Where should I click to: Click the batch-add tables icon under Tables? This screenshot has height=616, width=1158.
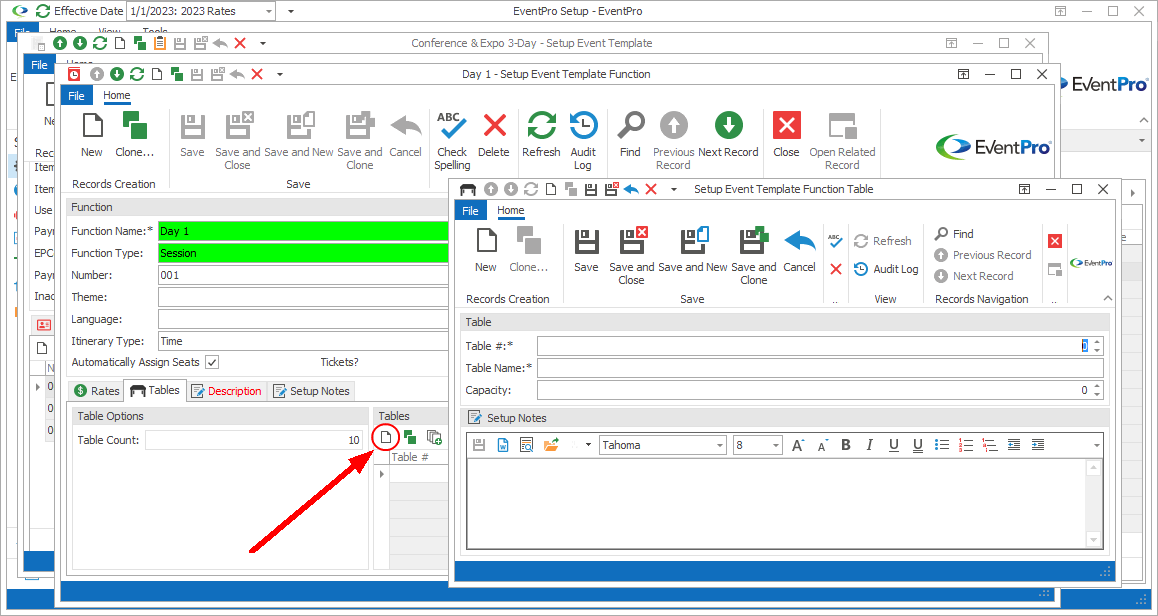(x=434, y=437)
